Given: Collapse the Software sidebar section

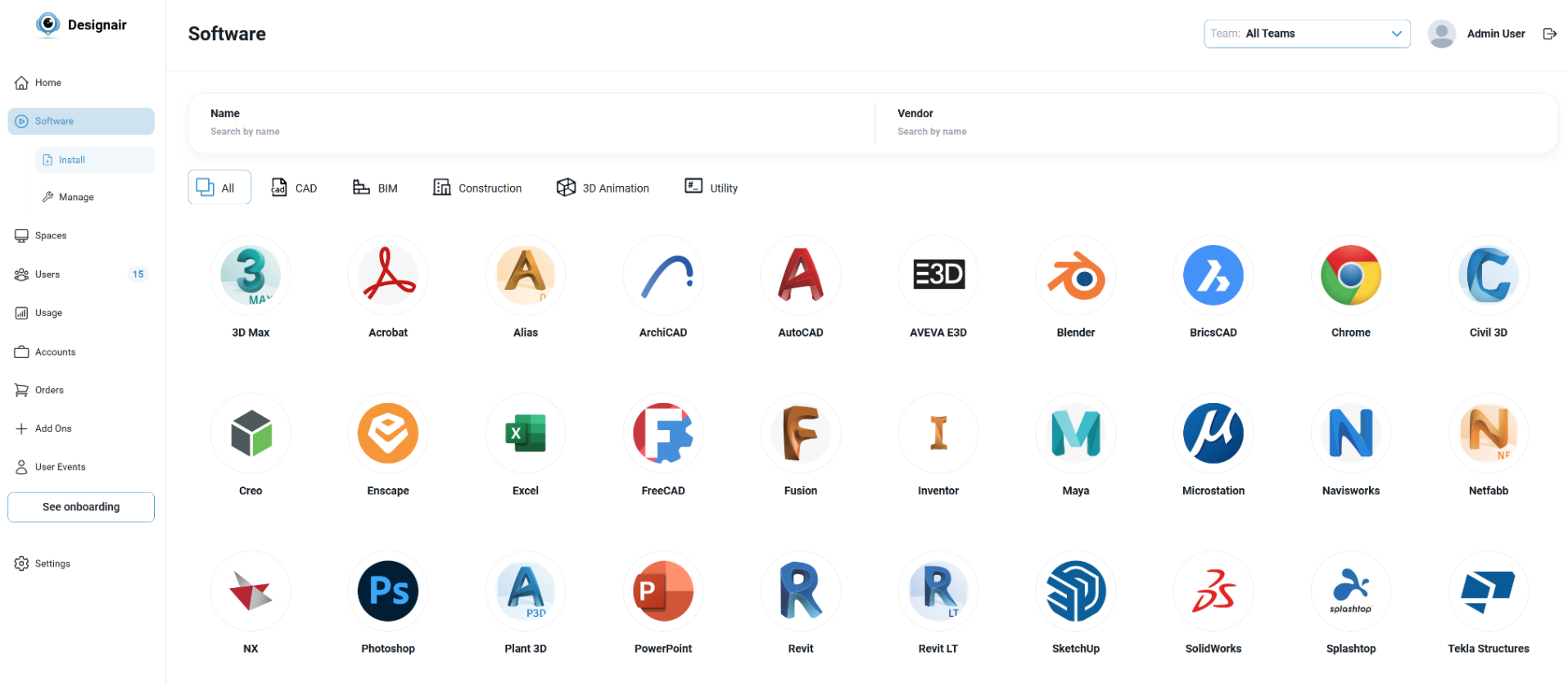Looking at the screenshot, I should tap(81, 121).
